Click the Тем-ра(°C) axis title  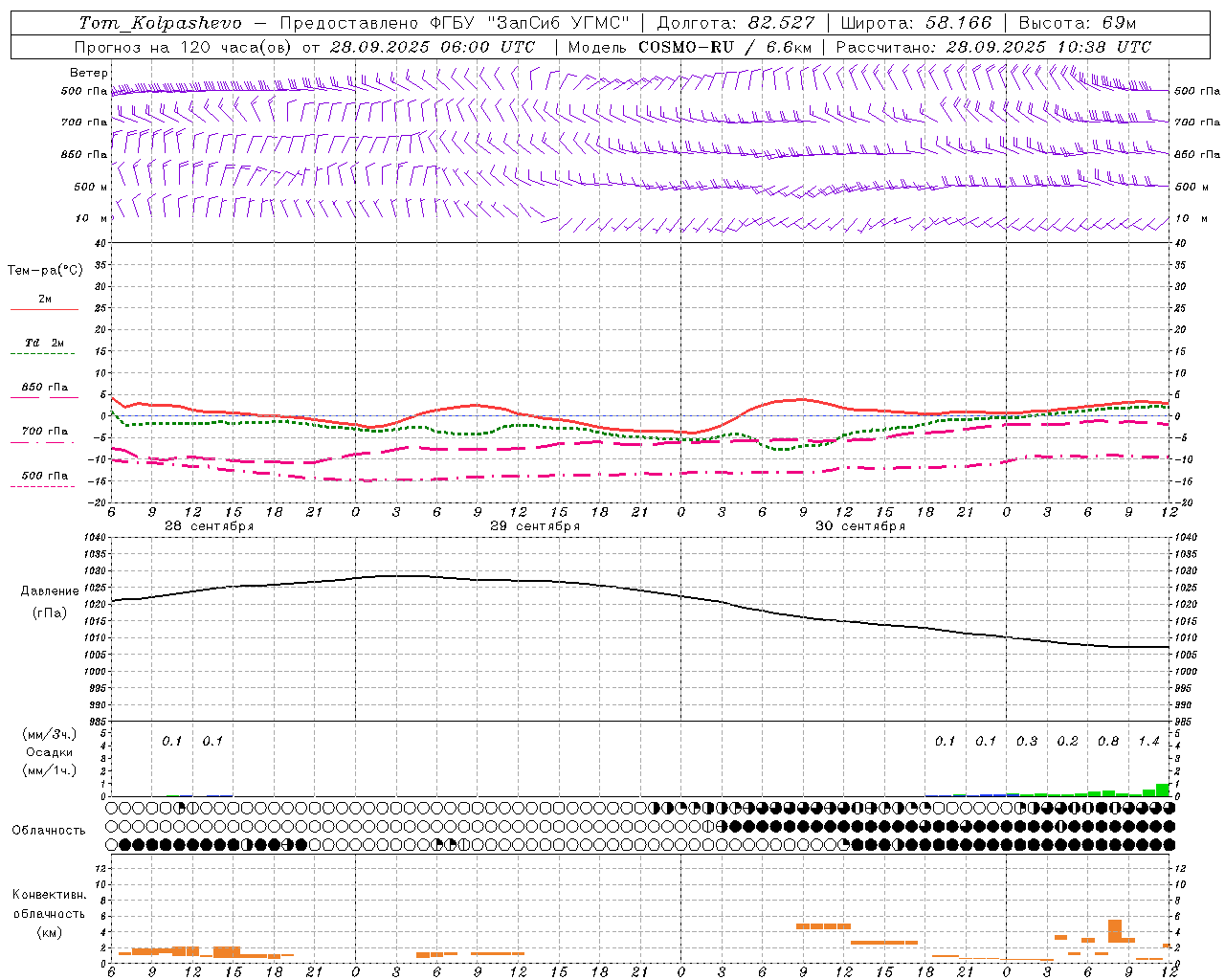pos(45,271)
